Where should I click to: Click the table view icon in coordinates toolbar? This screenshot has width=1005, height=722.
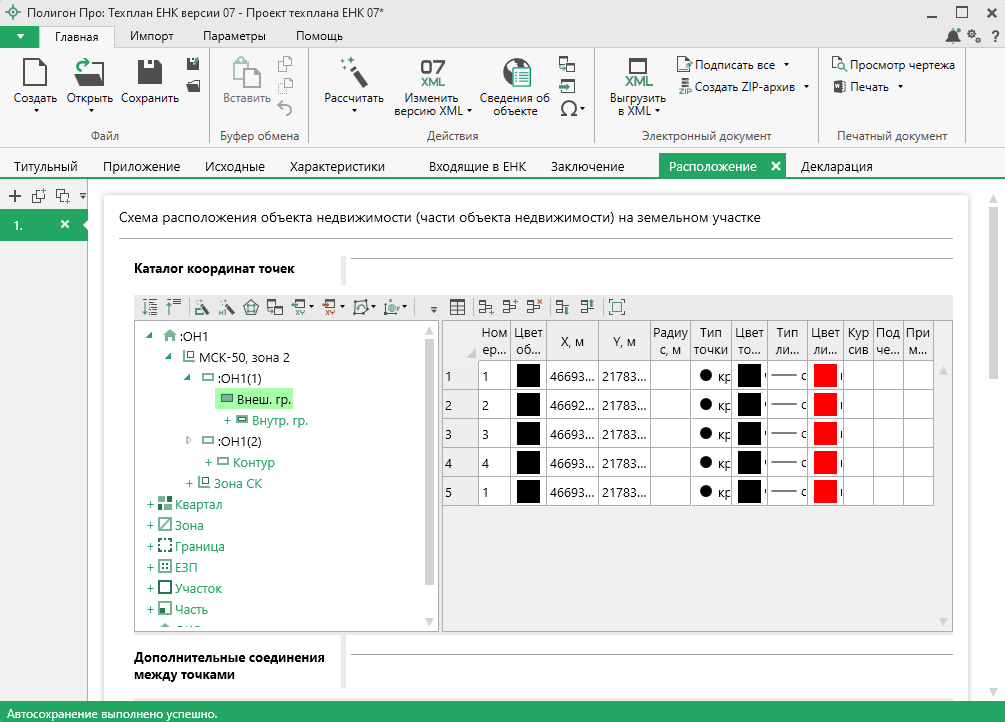pyautogui.click(x=458, y=307)
